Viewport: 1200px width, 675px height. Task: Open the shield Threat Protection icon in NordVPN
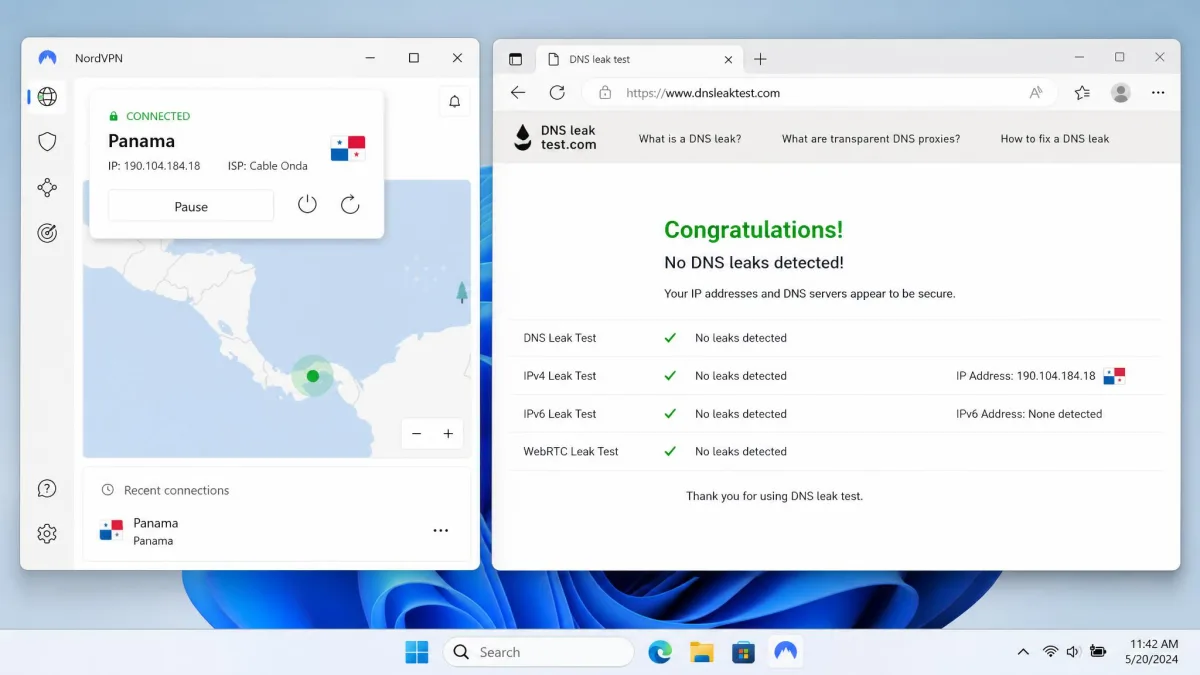pos(47,142)
